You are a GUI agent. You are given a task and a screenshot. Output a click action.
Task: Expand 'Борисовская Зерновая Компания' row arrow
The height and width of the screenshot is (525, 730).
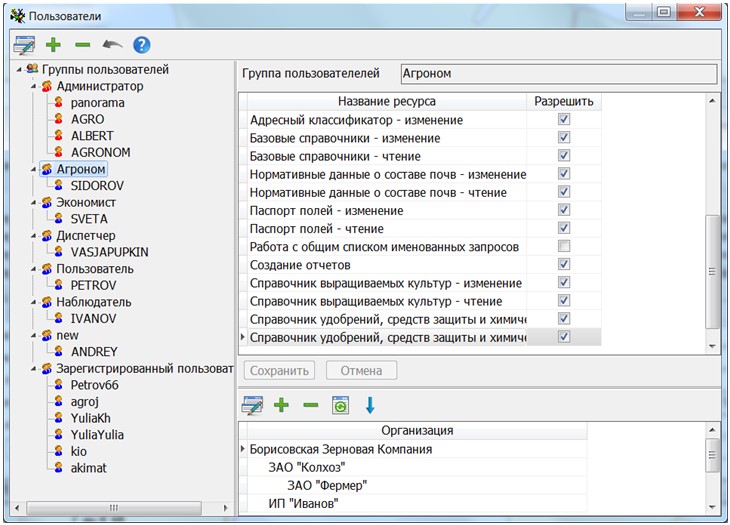[245, 450]
